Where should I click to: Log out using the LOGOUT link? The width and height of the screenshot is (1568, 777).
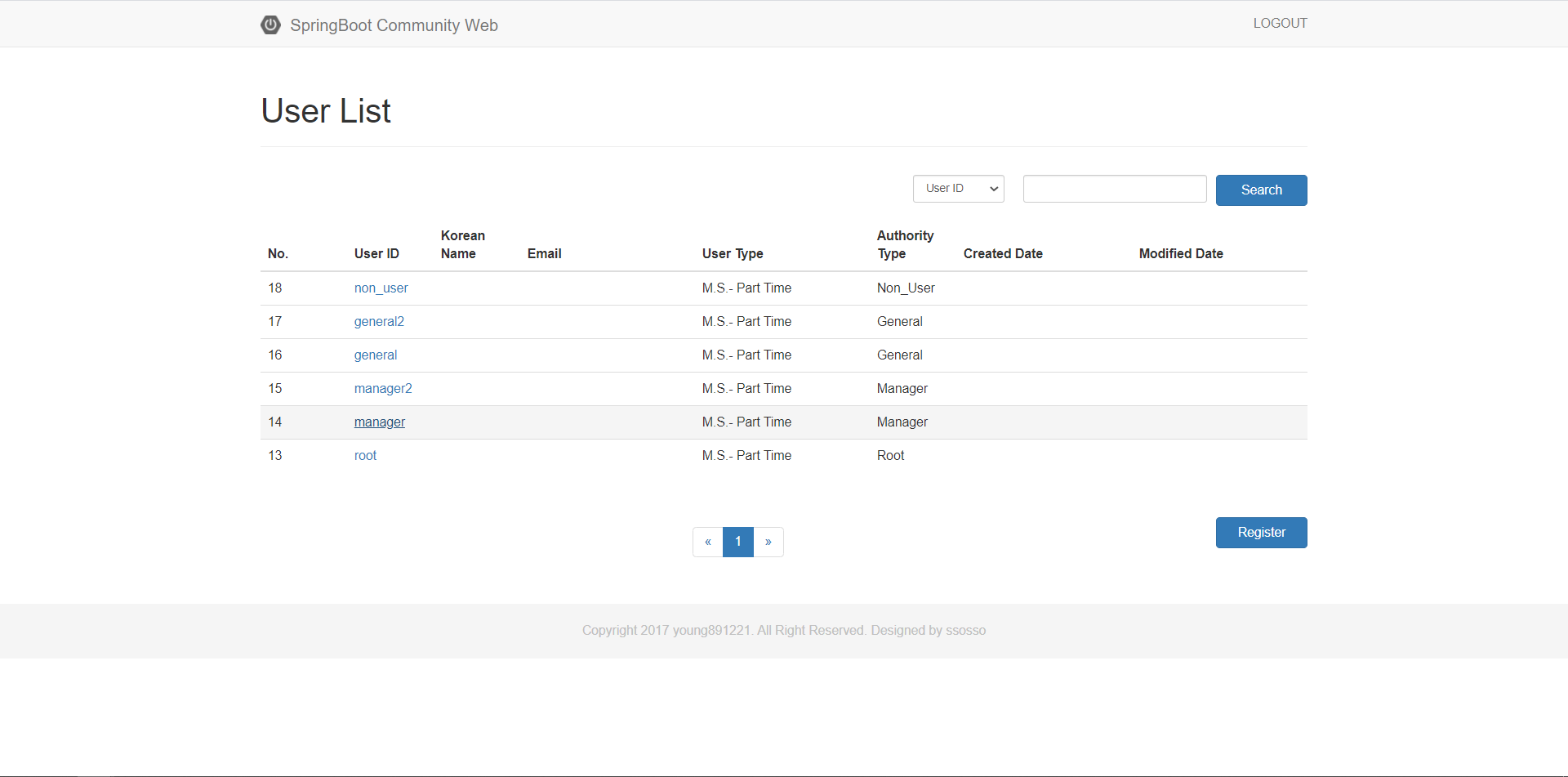click(x=1280, y=24)
